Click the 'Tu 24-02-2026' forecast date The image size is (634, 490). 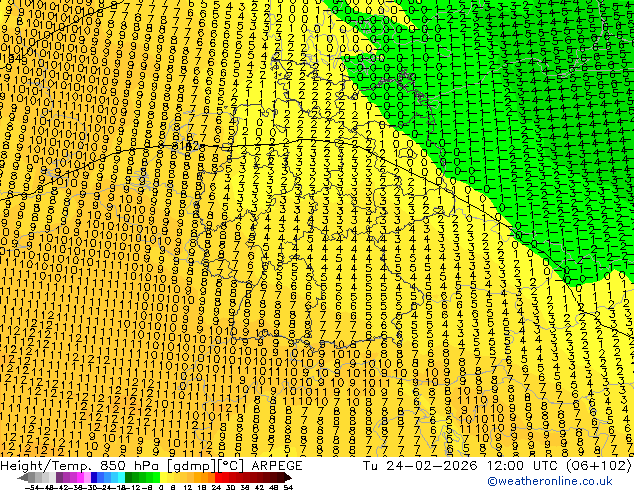(420, 466)
